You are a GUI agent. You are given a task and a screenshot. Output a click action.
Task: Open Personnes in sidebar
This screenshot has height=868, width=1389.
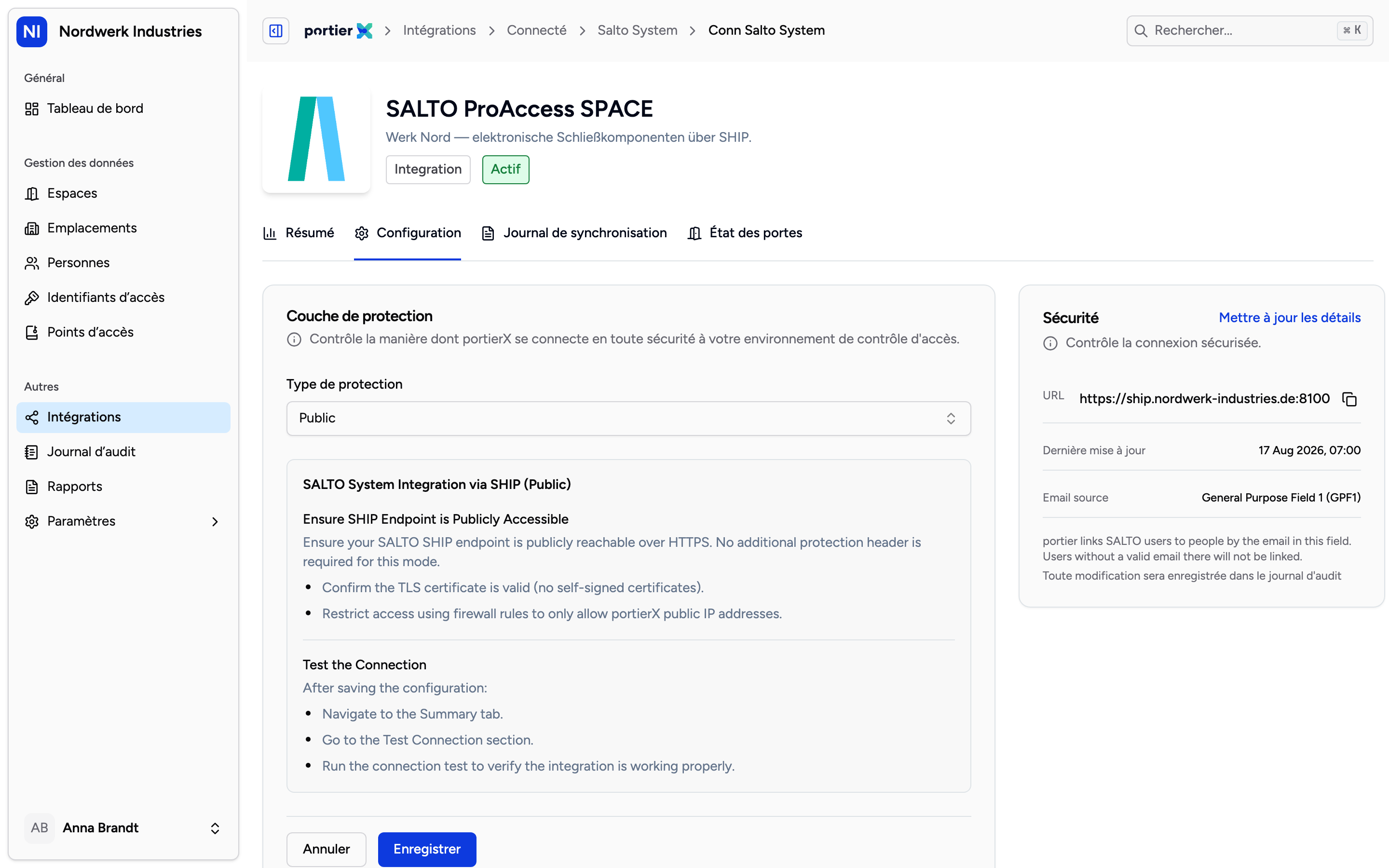tap(123, 263)
